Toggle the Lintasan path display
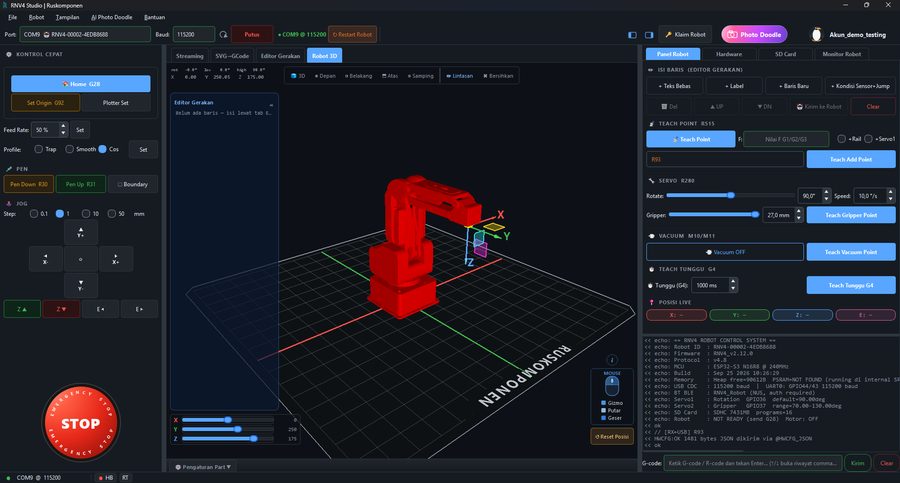The width and height of the screenshot is (900, 483). [x=459, y=76]
